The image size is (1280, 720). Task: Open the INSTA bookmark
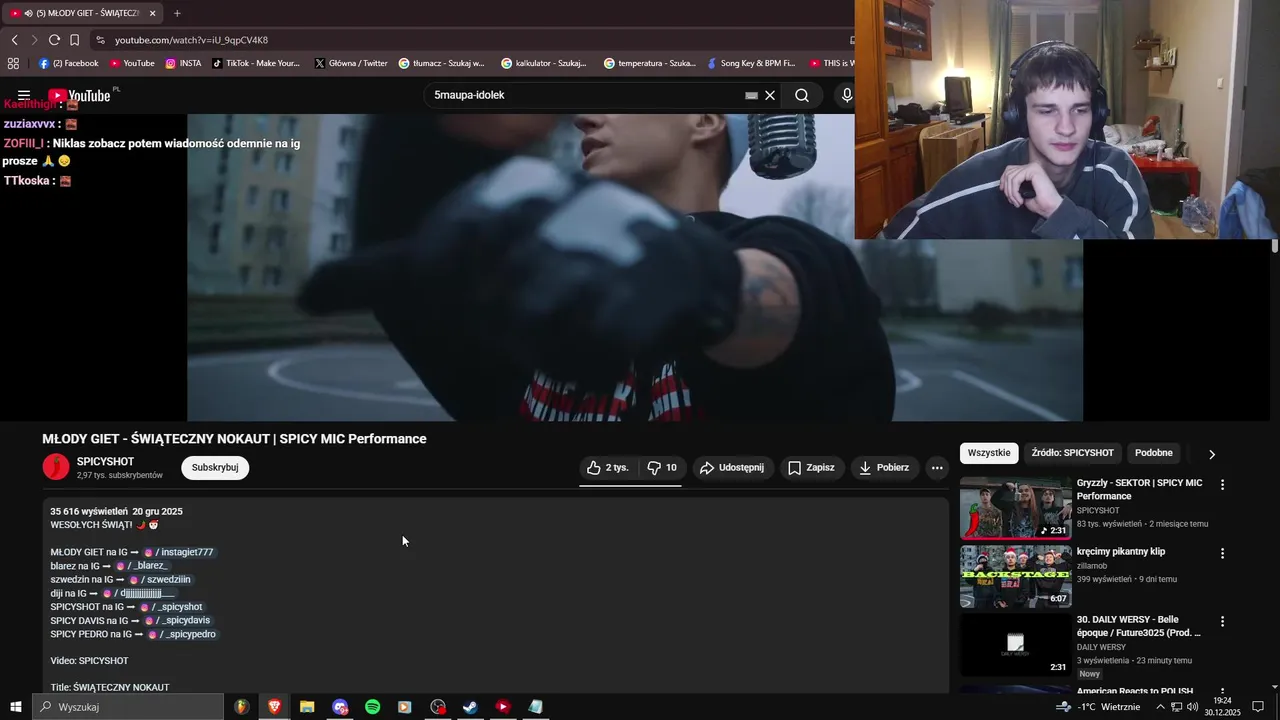(183, 63)
